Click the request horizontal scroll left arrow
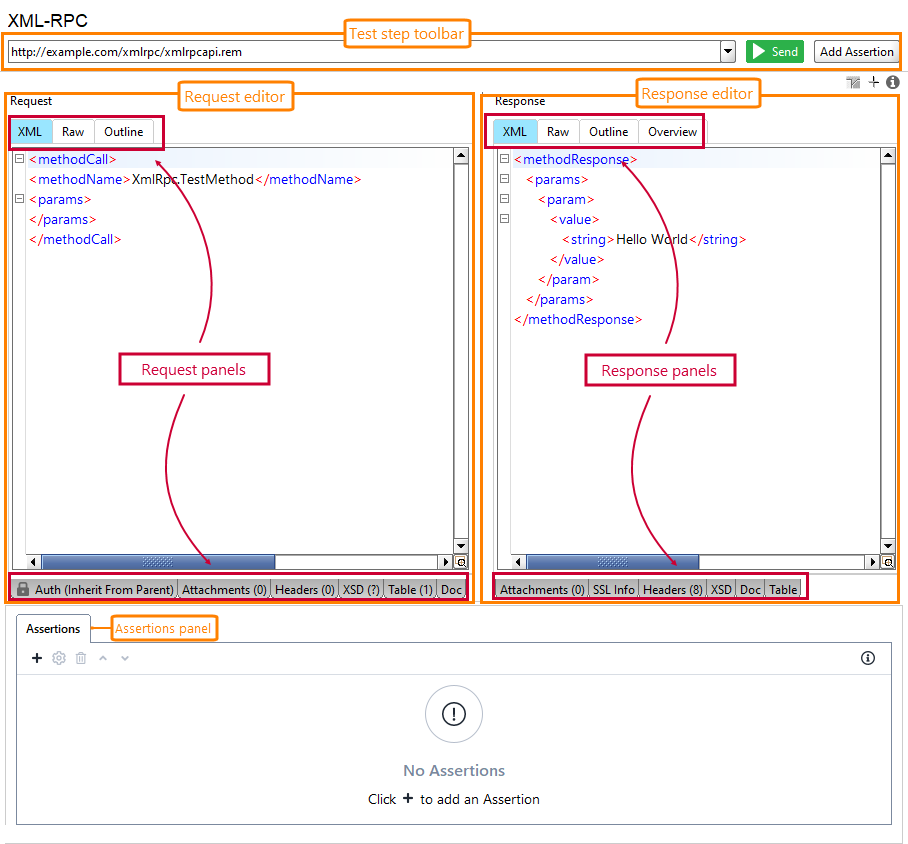 [x=33, y=562]
